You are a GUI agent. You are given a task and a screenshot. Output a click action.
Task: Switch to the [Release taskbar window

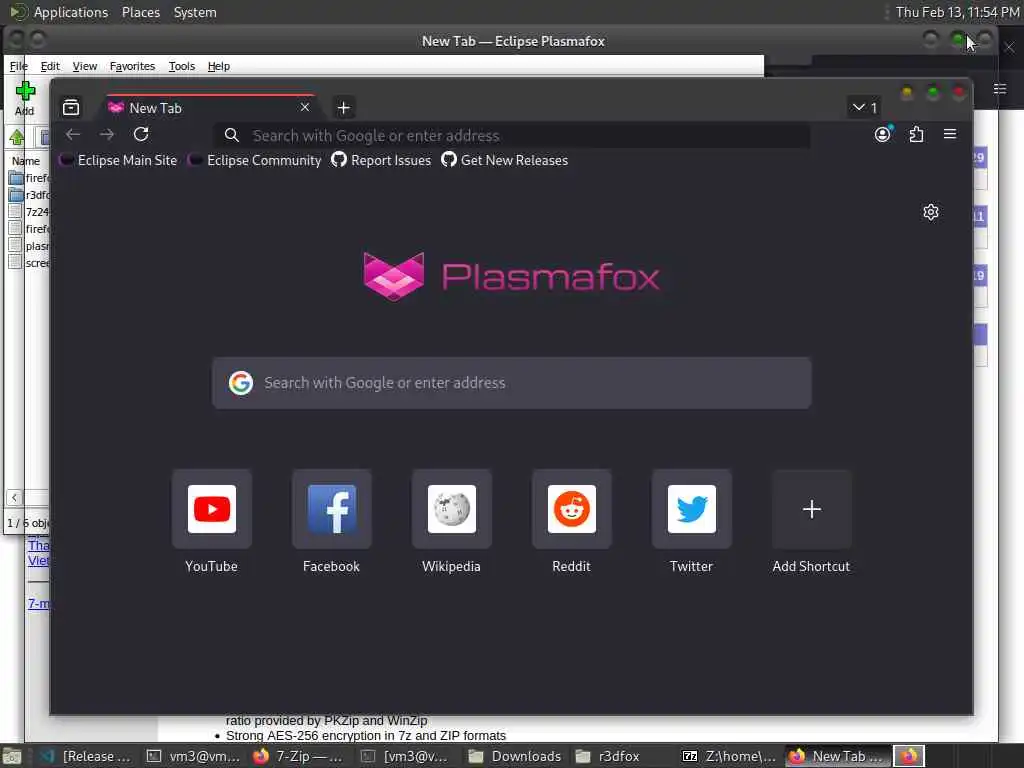85,756
